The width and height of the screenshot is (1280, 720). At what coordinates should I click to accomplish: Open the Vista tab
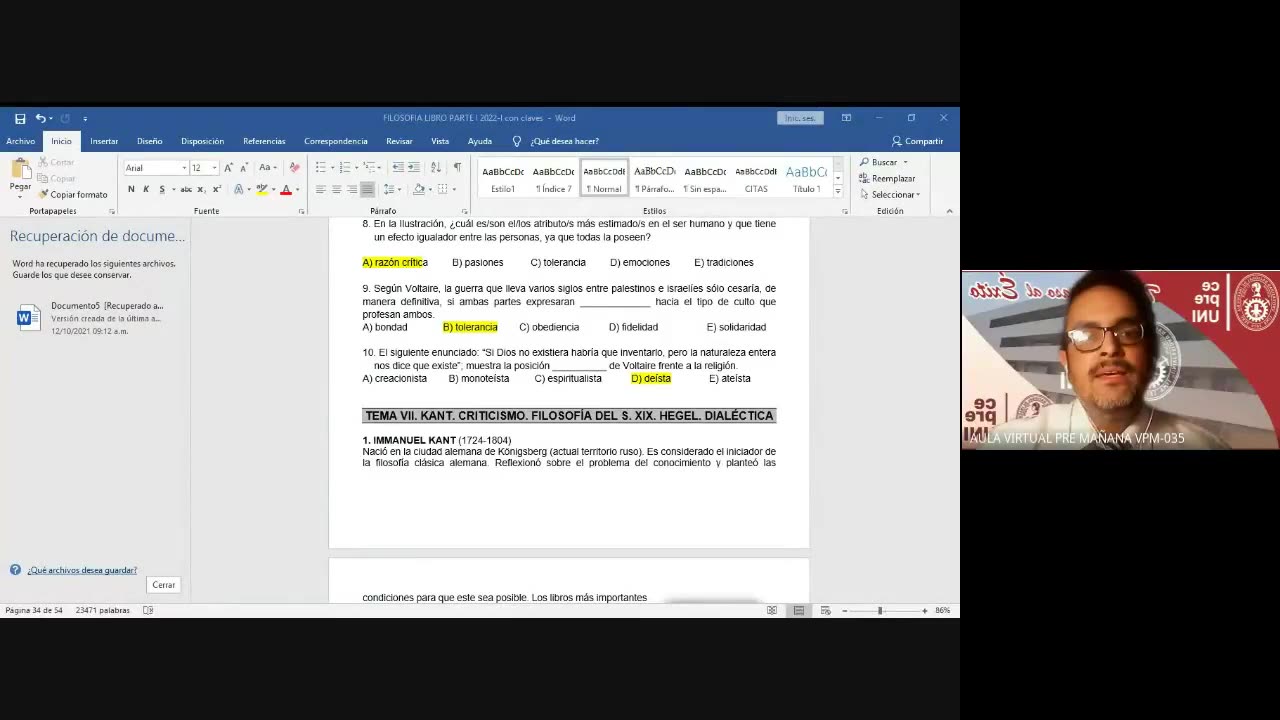point(440,141)
